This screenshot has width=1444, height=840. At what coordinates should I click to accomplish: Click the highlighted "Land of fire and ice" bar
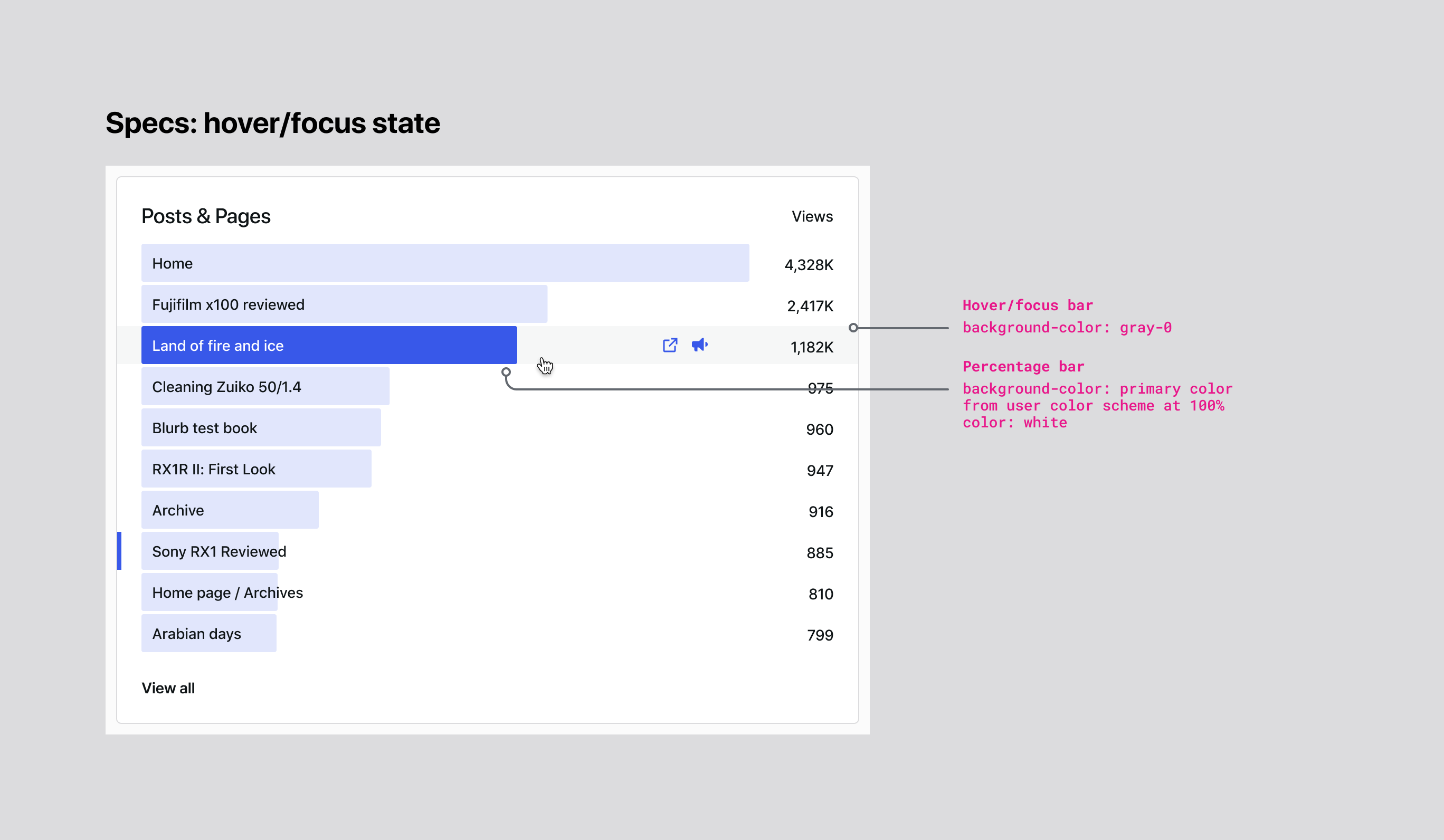329,345
